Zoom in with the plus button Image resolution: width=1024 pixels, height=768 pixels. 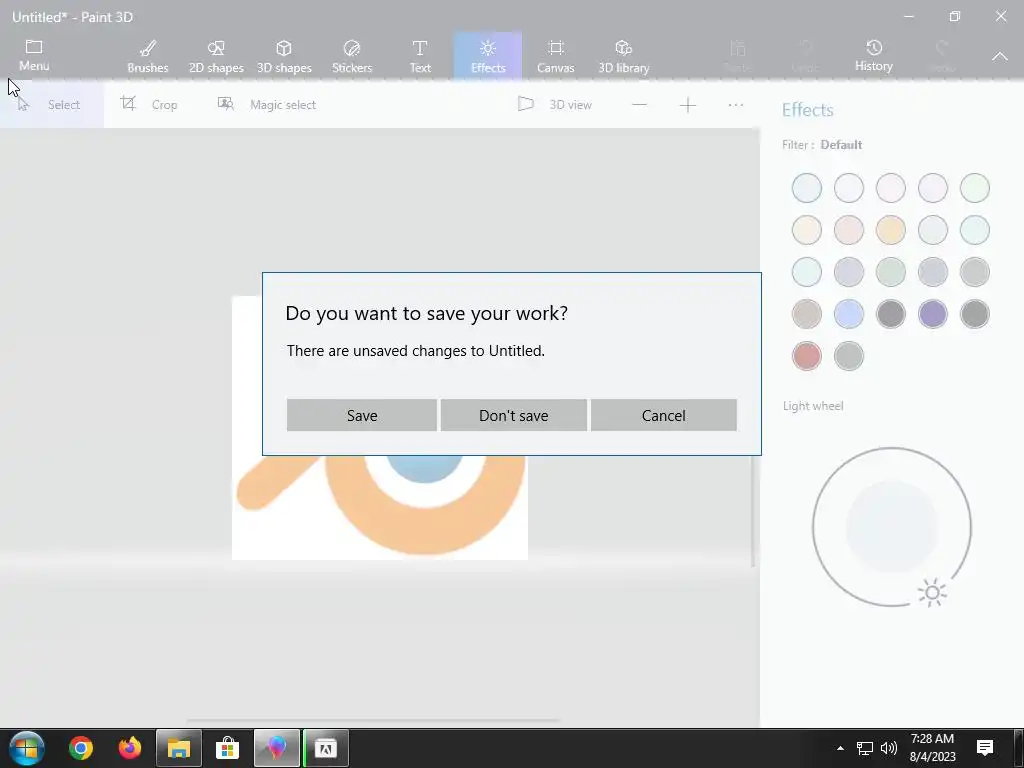coord(688,104)
